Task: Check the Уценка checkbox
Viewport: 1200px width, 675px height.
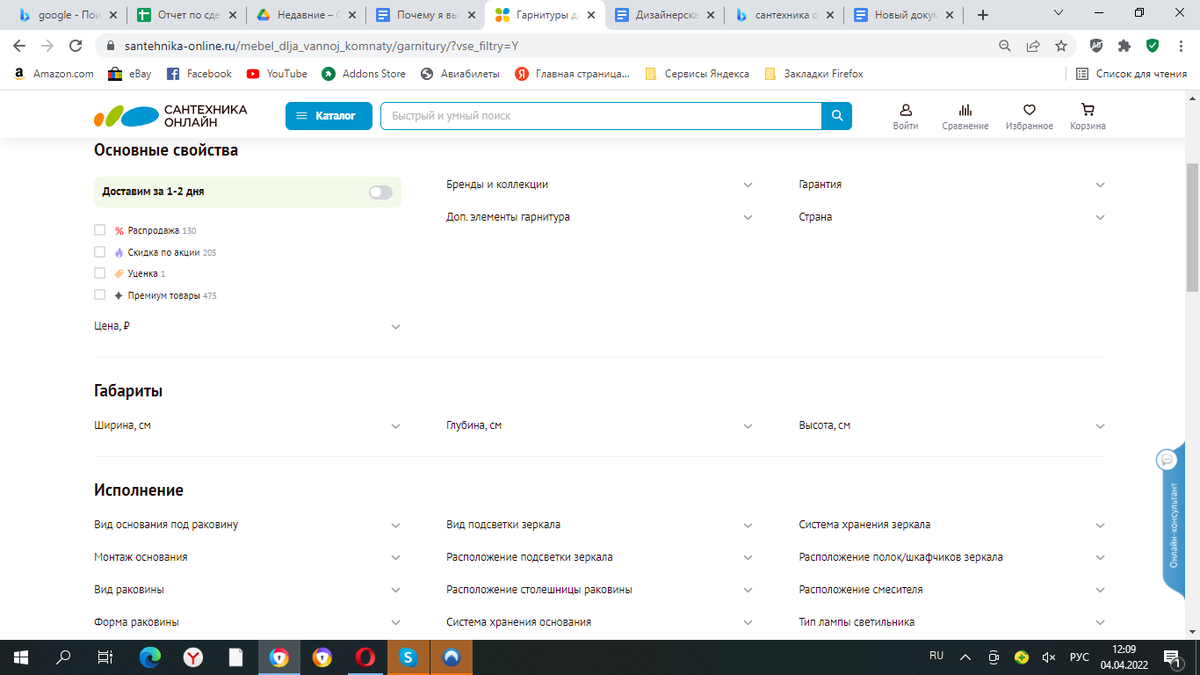Action: click(100, 273)
